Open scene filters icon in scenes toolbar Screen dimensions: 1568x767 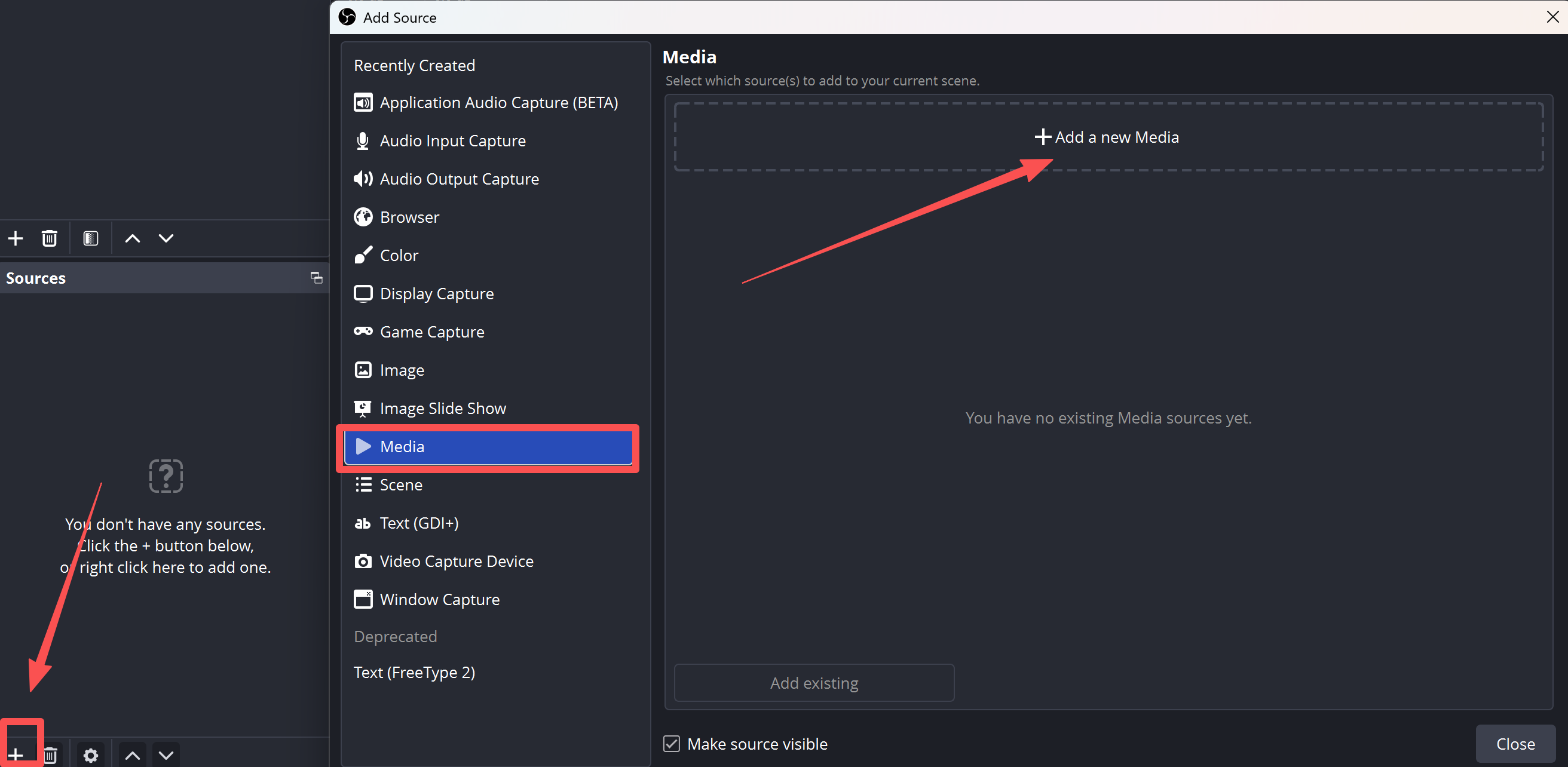click(x=91, y=238)
